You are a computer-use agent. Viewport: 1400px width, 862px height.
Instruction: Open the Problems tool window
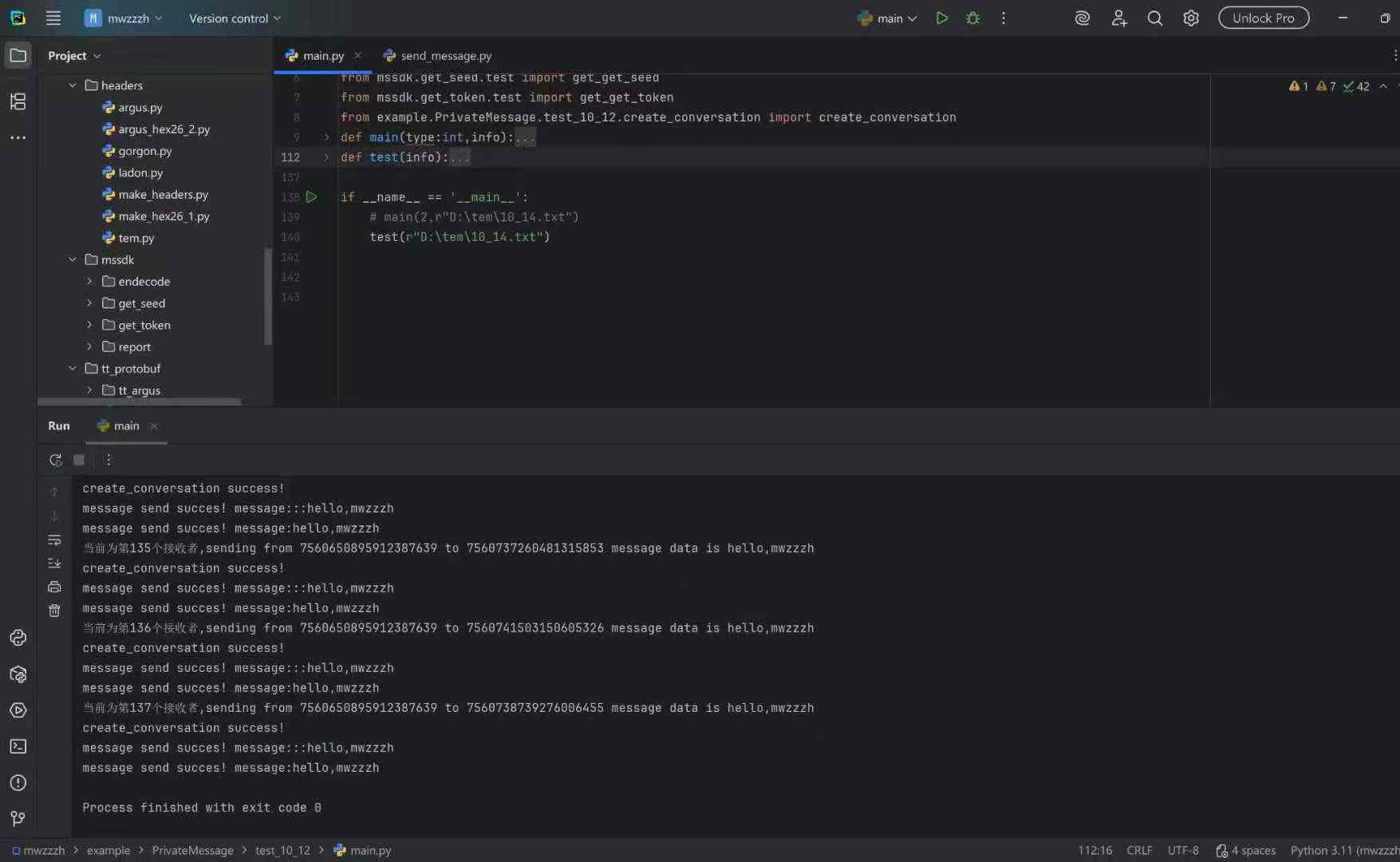click(x=18, y=783)
